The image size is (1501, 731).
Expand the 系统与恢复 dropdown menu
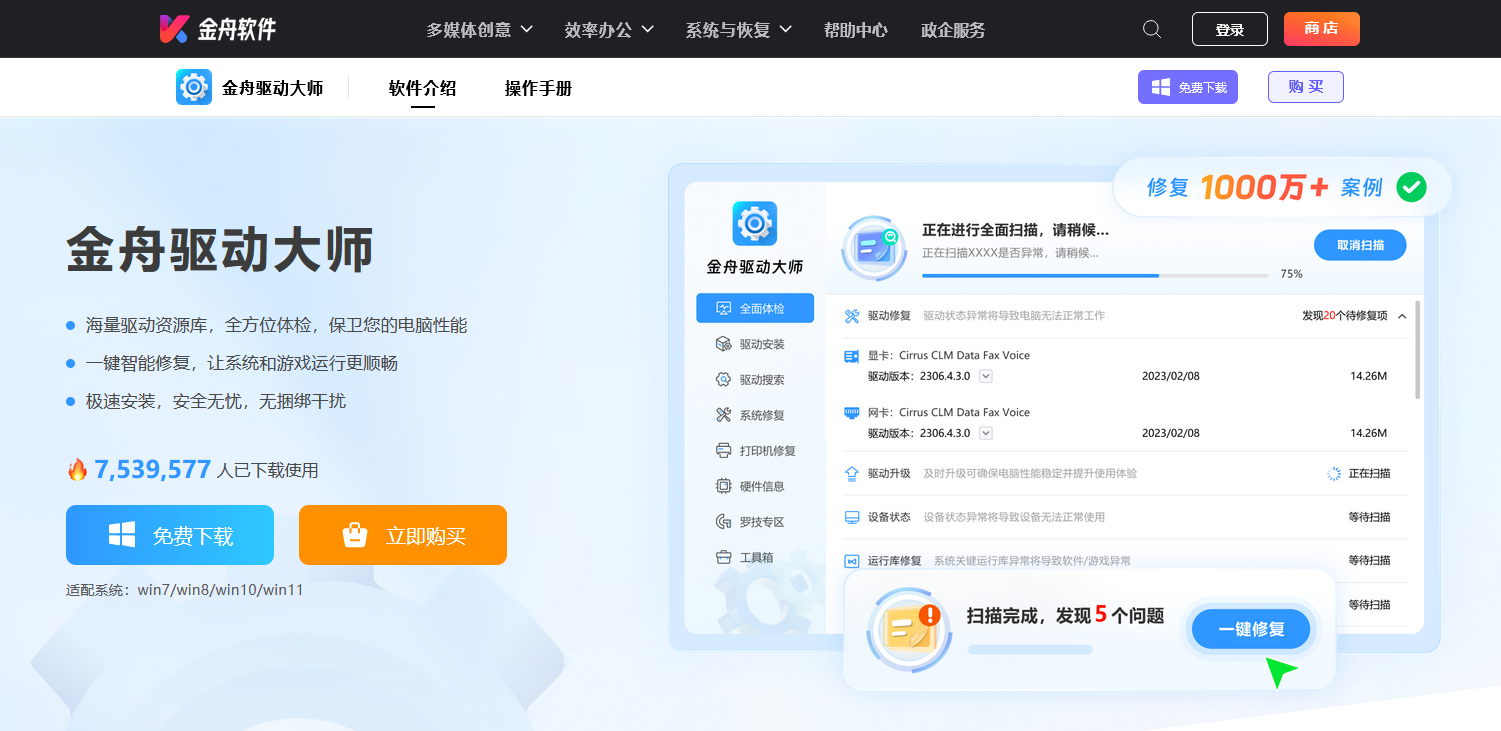(x=739, y=30)
